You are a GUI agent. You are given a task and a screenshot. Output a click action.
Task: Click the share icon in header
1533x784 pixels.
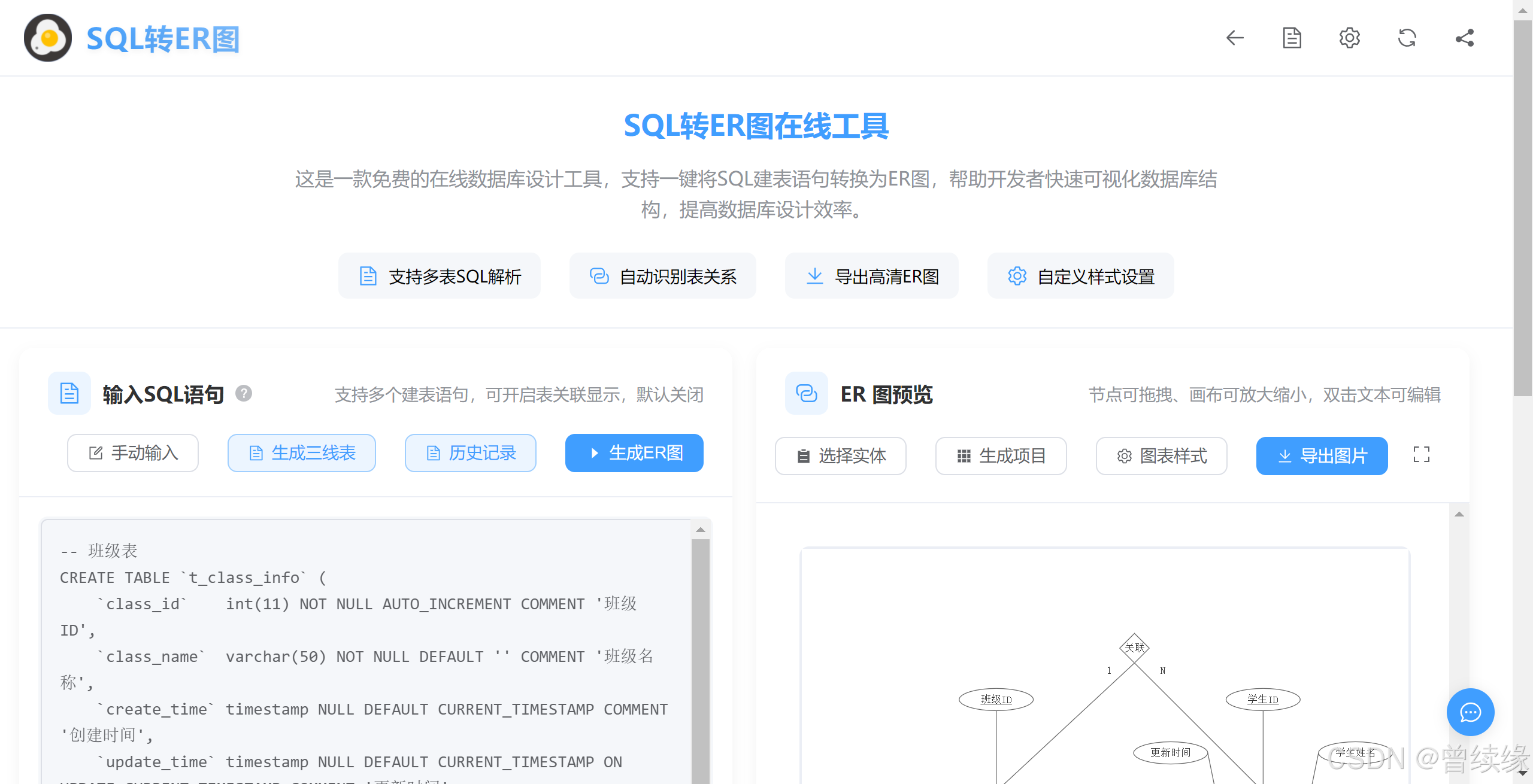tap(1464, 38)
